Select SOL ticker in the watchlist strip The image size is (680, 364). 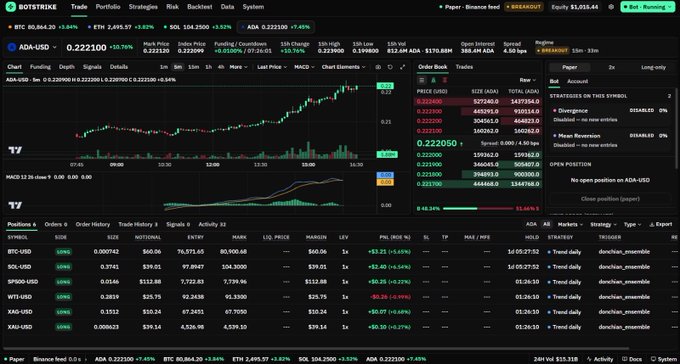coord(198,27)
